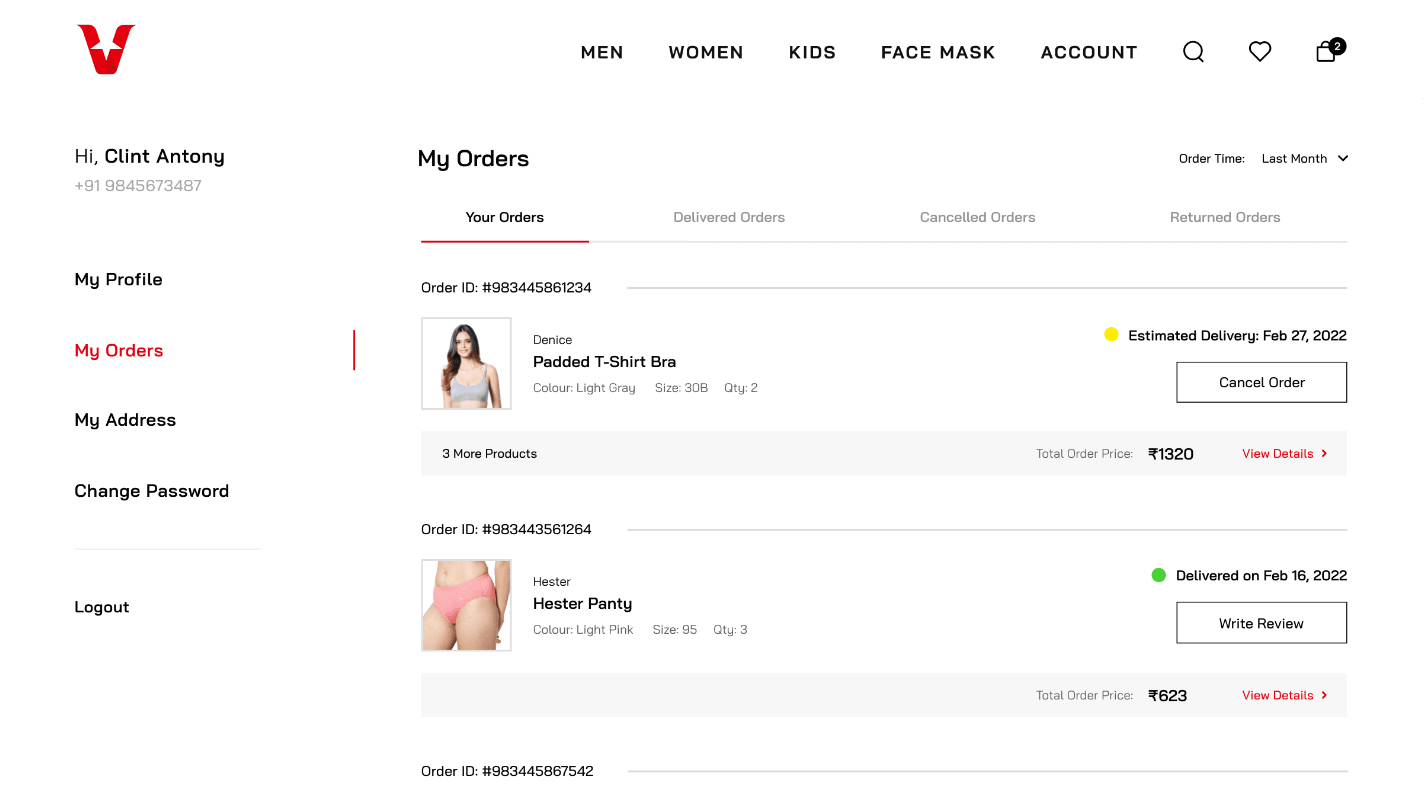Click Logout in the sidebar
1424x794 pixels.
(102, 607)
